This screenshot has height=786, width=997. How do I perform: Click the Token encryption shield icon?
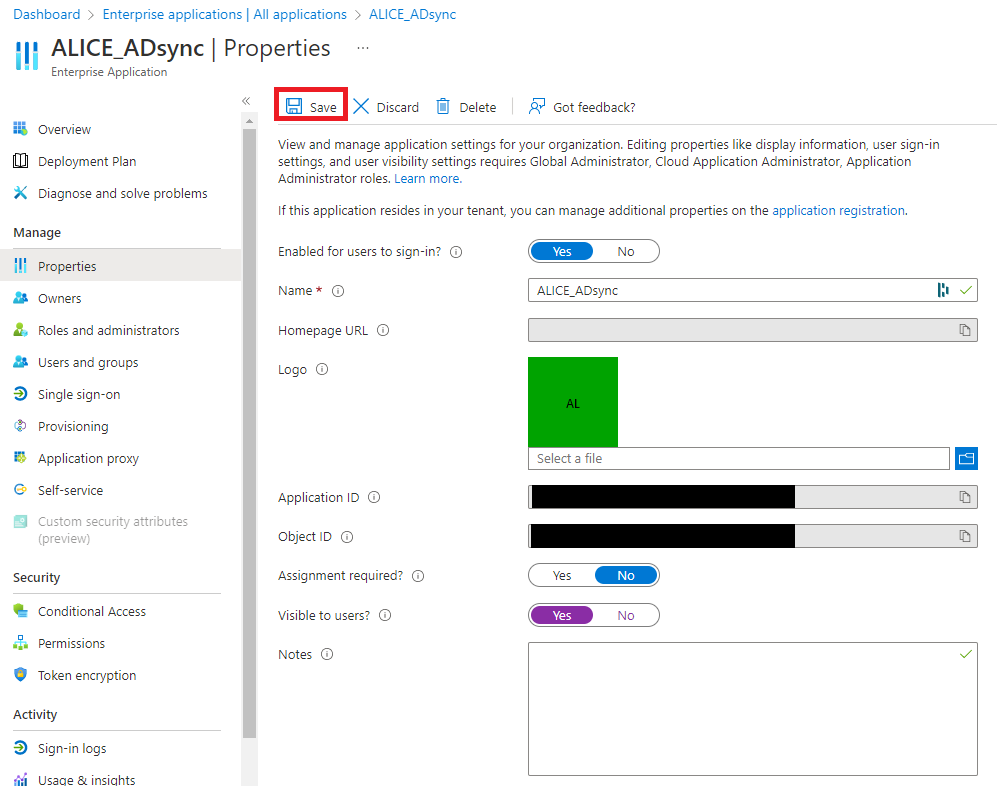click(x=20, y=674)
